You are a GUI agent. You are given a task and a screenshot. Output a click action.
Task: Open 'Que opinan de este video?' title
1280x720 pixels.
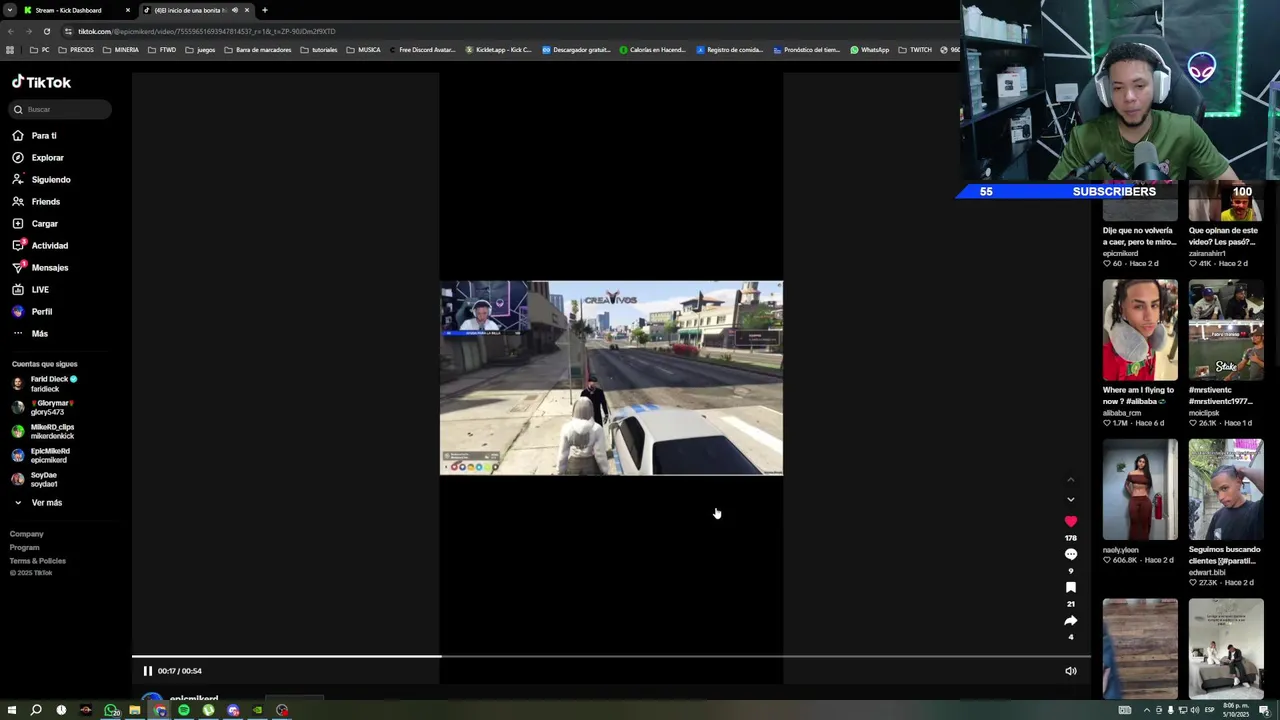[x=1223, y=236]
